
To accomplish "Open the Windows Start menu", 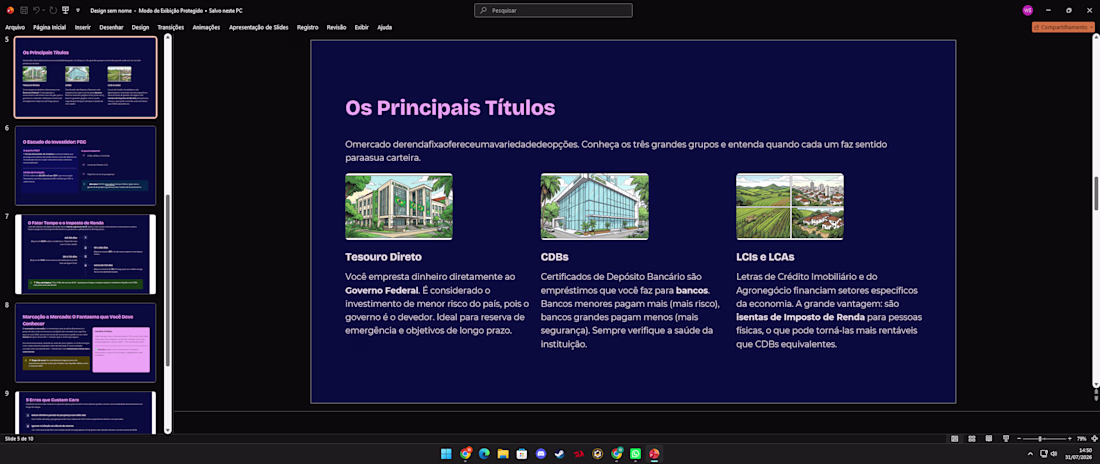I will [446, 454].
